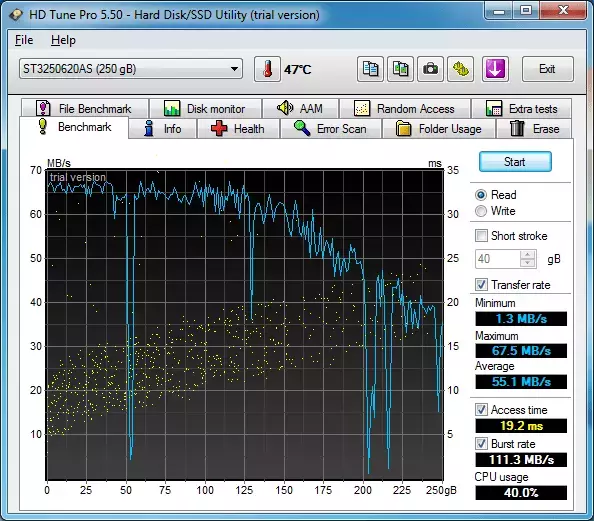Open the Error Scan magnifier tab

pos(330,129)
